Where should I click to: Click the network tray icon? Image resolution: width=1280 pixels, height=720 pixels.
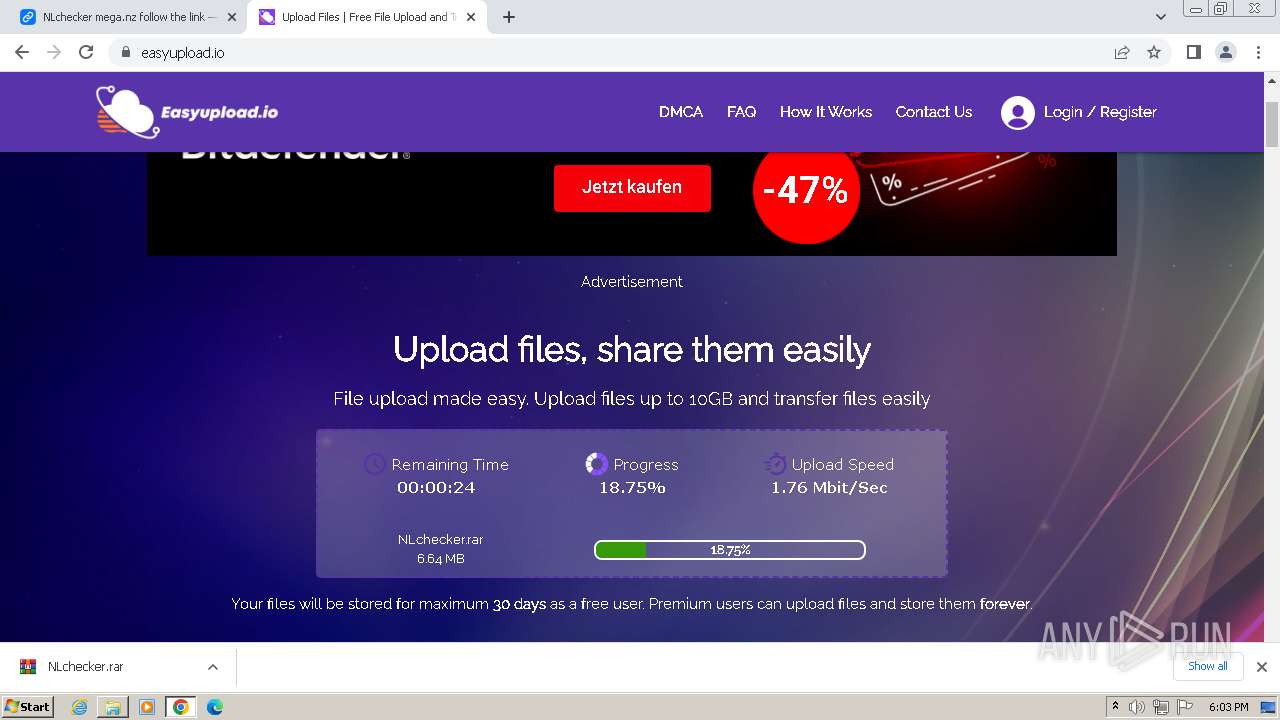[x=1160, y=707]
